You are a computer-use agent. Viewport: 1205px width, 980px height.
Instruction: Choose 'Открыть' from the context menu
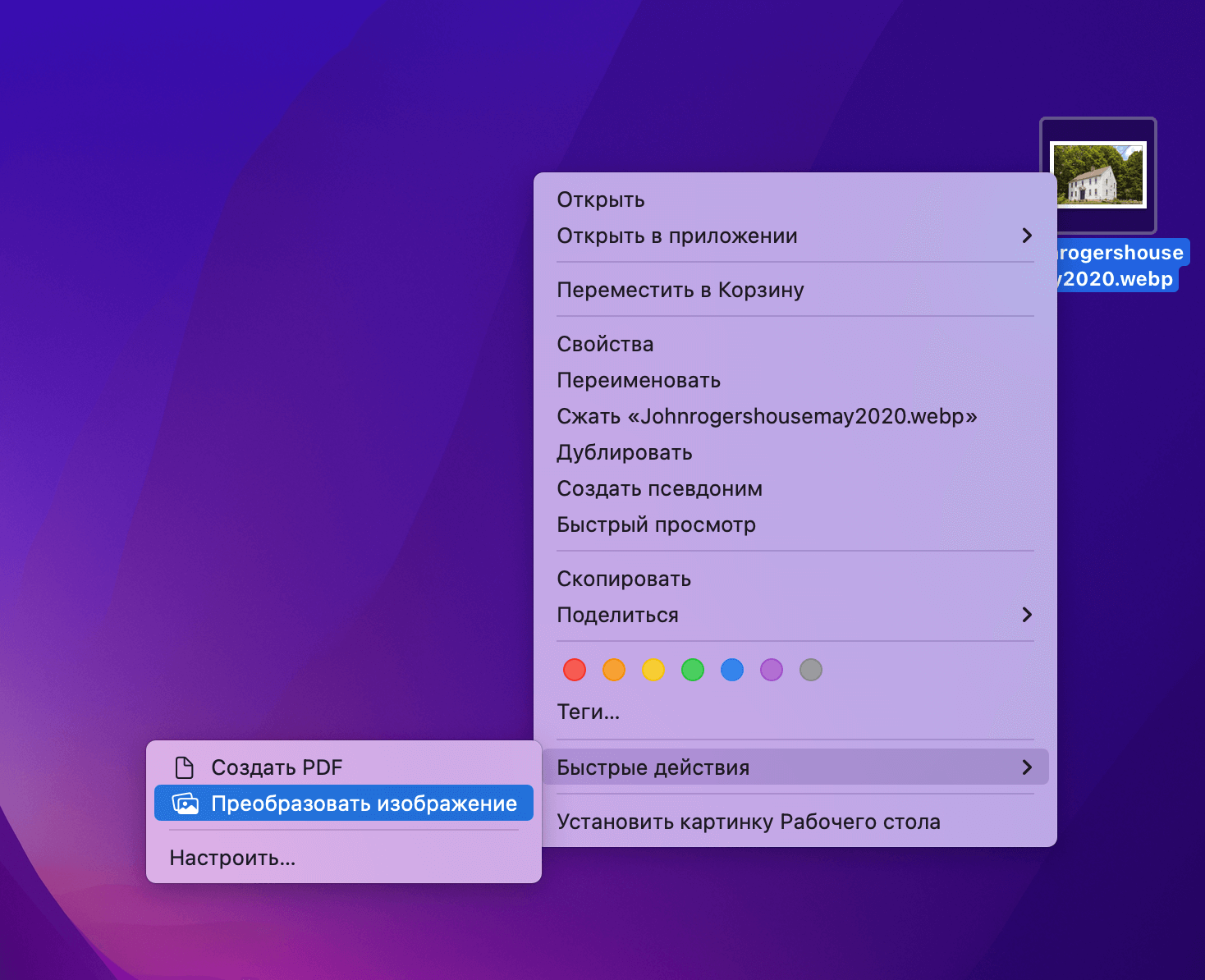pos(601,199)
